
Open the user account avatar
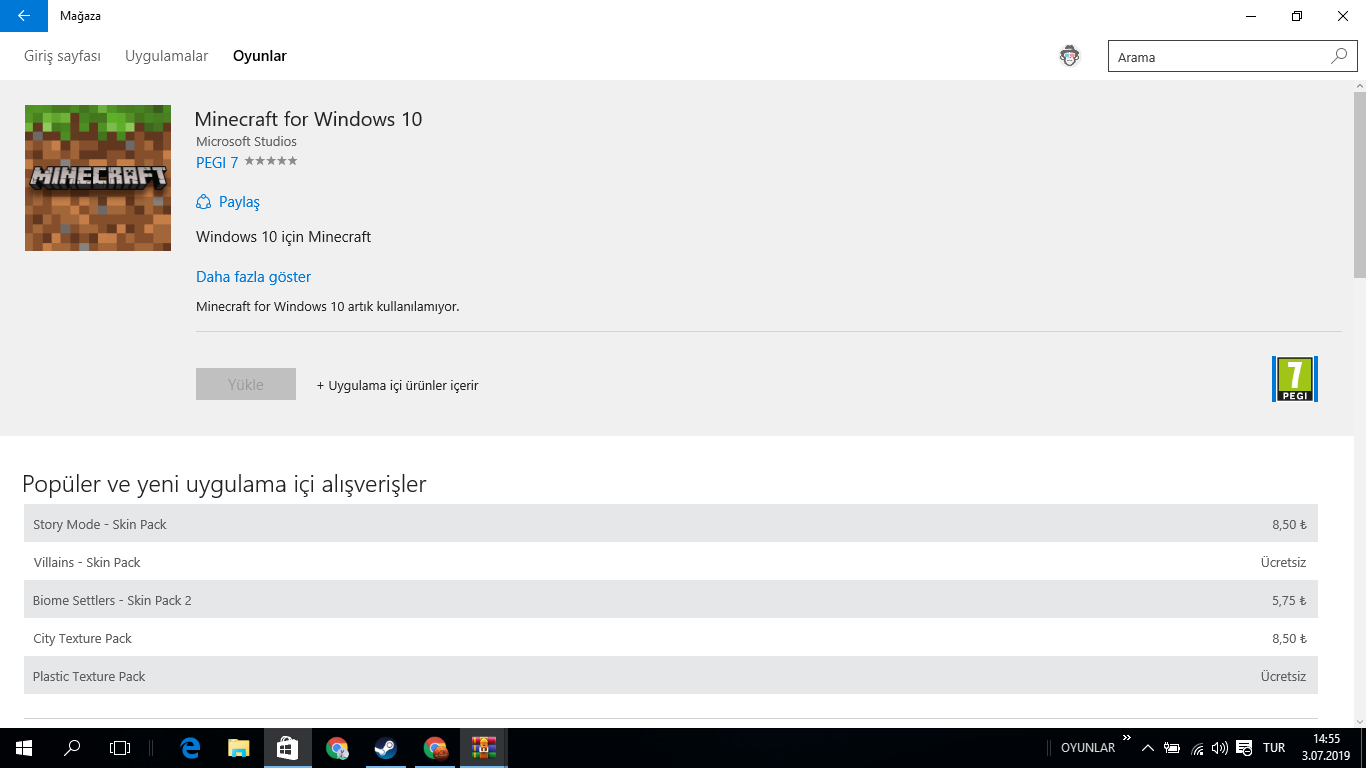coord(1070,56)
